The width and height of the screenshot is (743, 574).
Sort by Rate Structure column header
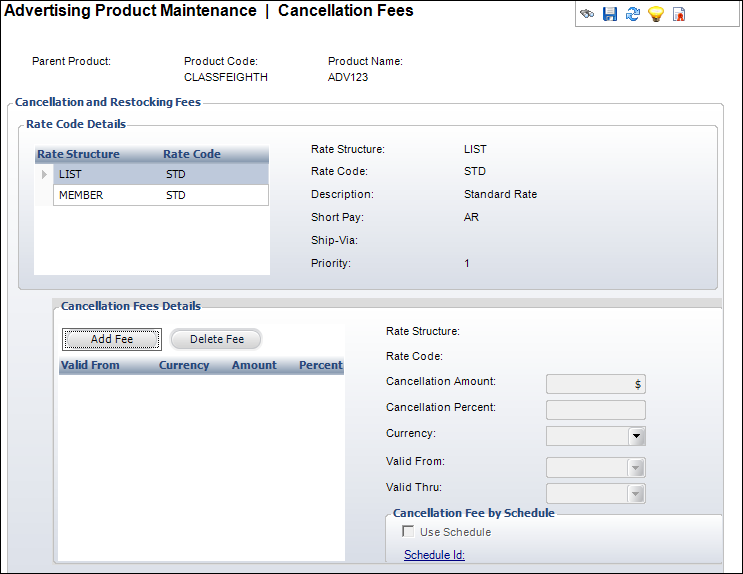[78, 154]
